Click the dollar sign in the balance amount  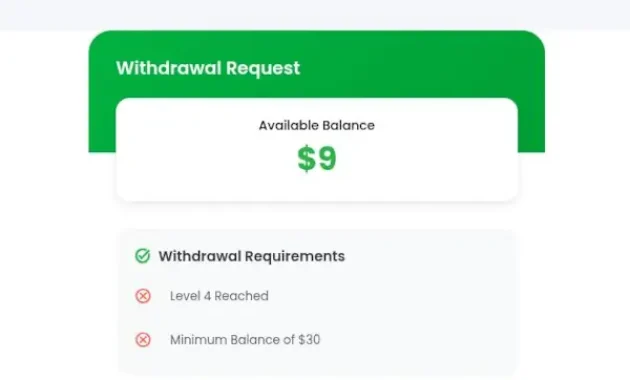click(307, 159)
